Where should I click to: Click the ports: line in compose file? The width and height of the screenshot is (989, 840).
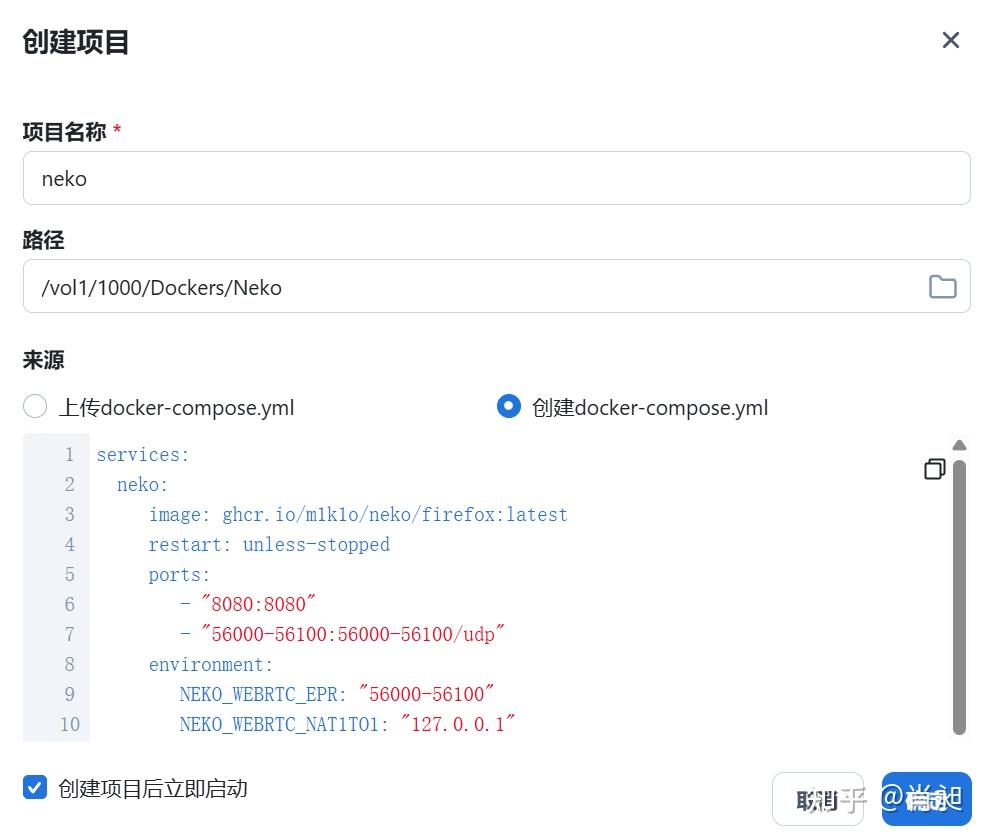(178, 574)
